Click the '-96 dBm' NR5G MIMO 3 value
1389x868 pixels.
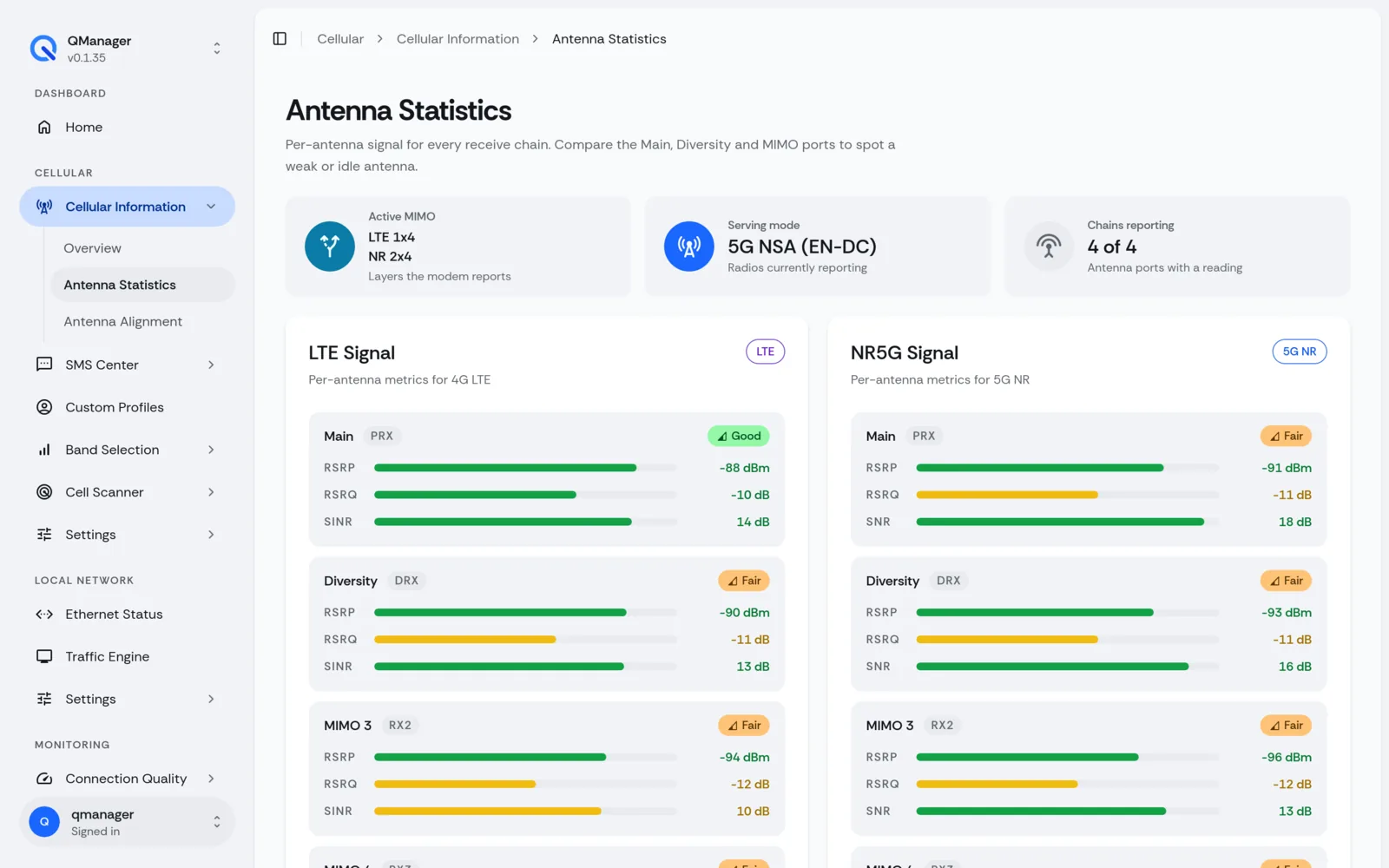(x=1287, y=757)
